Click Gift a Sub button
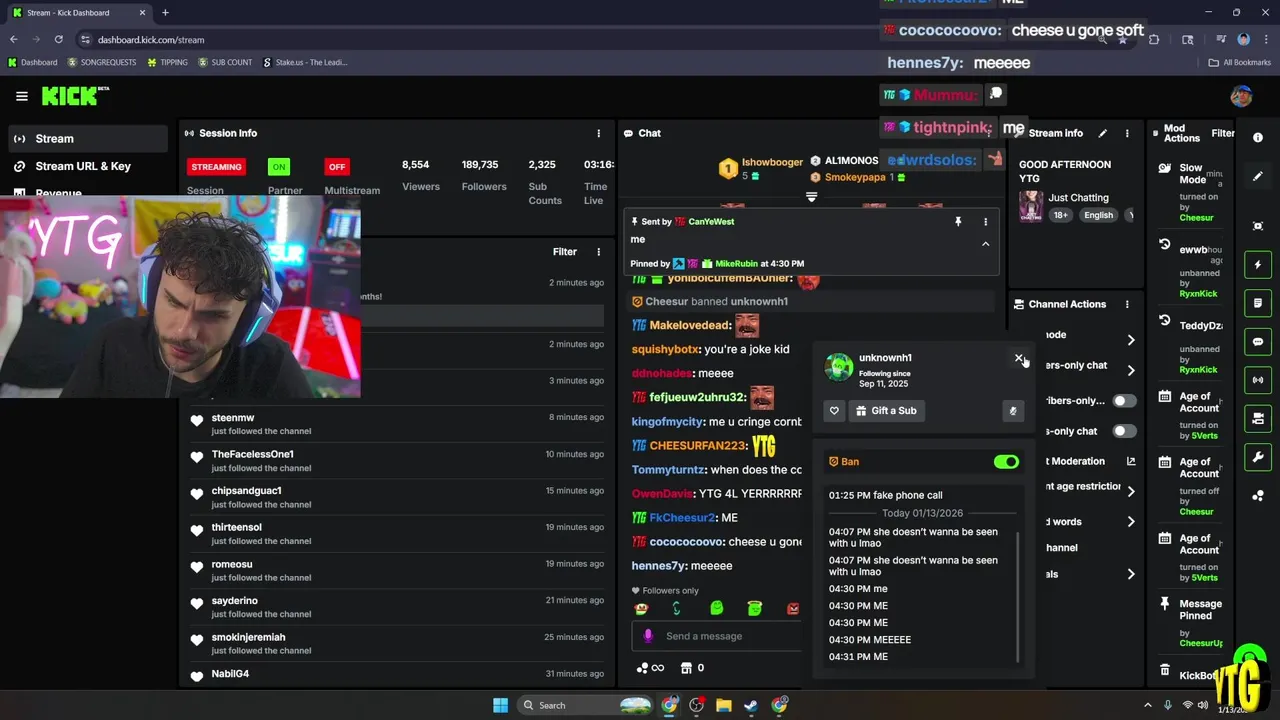This screenshot has height=720, width=1280. [x=887, y=411]
